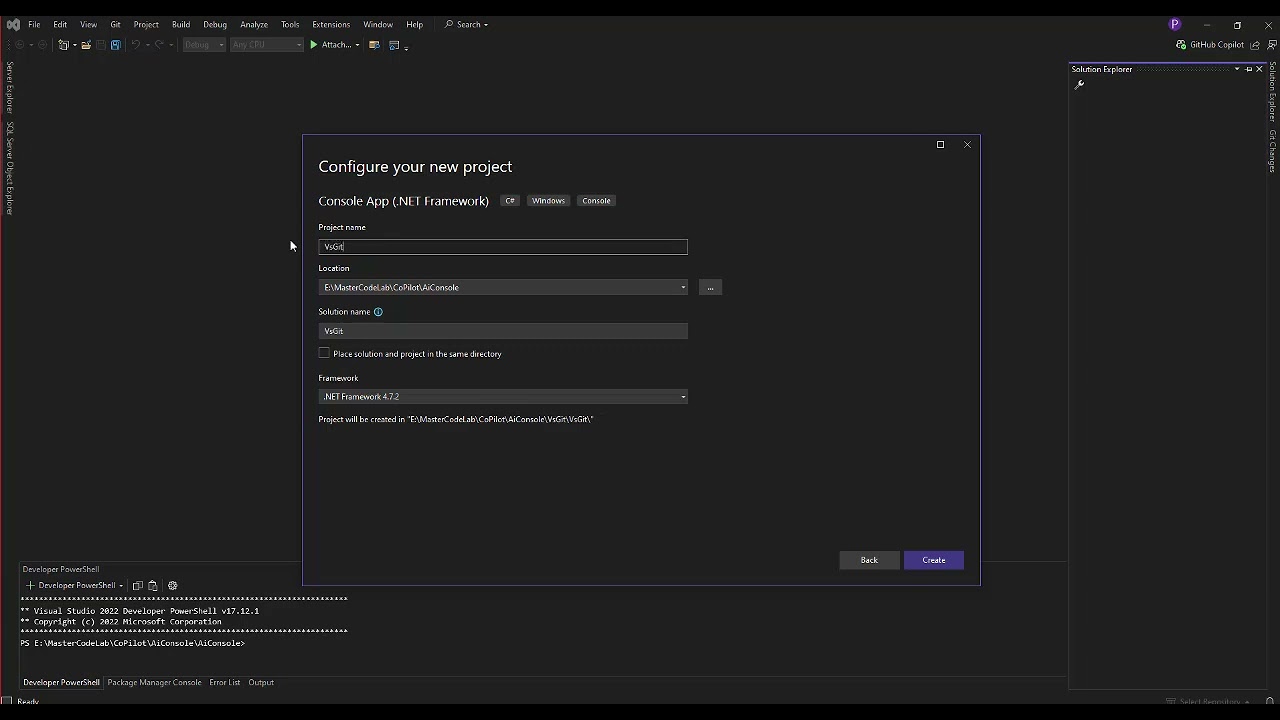Click the green Attach play icon
The height and width of the screenshot is (720, 1280).
tap(314, 45)
